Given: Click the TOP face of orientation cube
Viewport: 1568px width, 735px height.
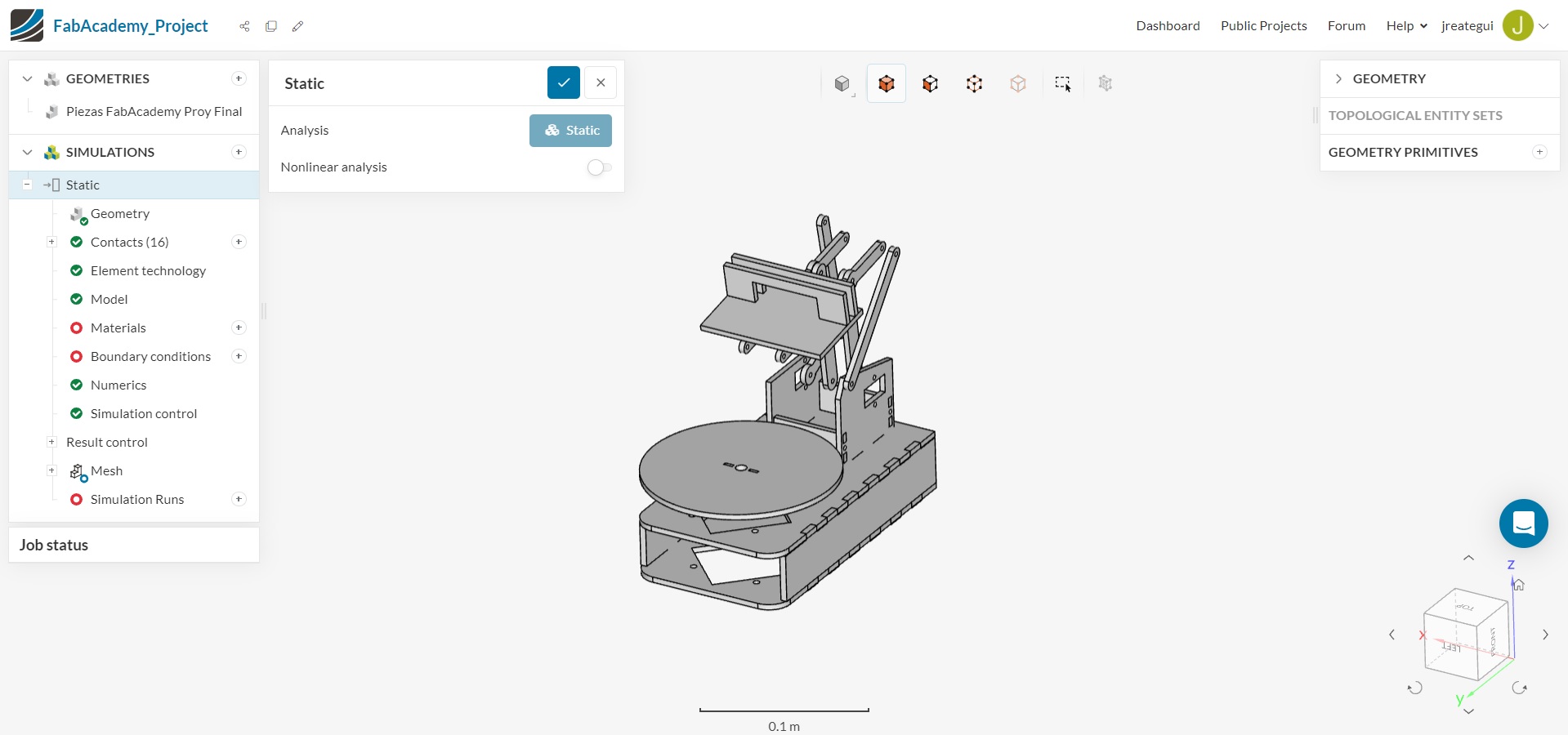Looking at the screenshot, I should pyautogui.click(x=1465, y=607).
